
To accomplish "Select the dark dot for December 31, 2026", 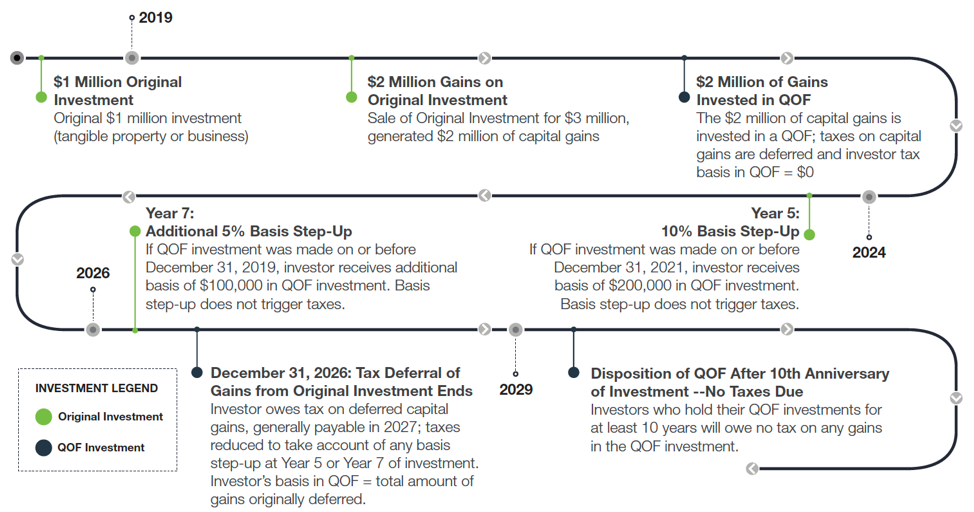I will pyautogui.click(x=198, y=372).
